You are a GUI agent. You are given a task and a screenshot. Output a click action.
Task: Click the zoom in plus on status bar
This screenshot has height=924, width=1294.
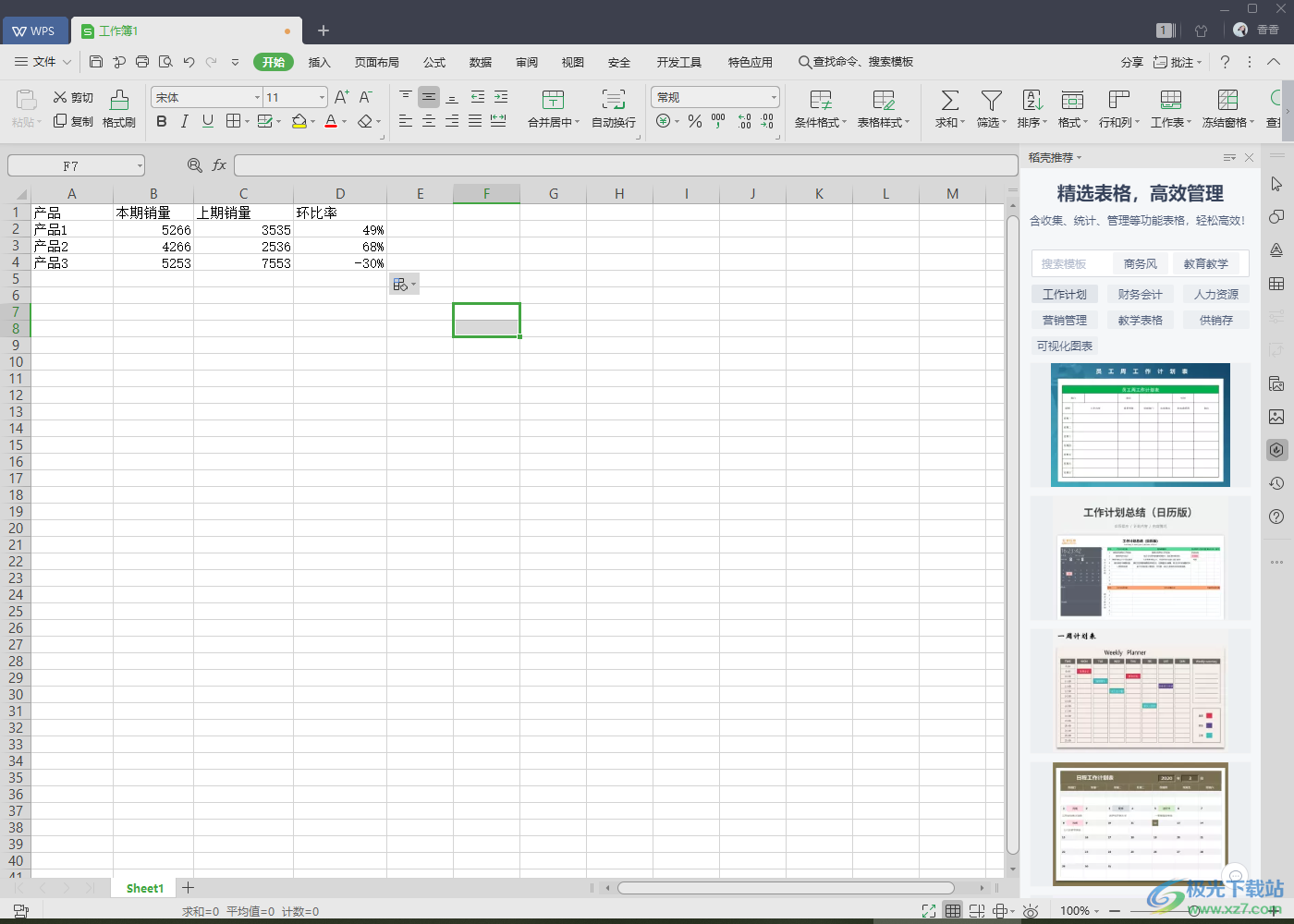tap(1276, 911)
